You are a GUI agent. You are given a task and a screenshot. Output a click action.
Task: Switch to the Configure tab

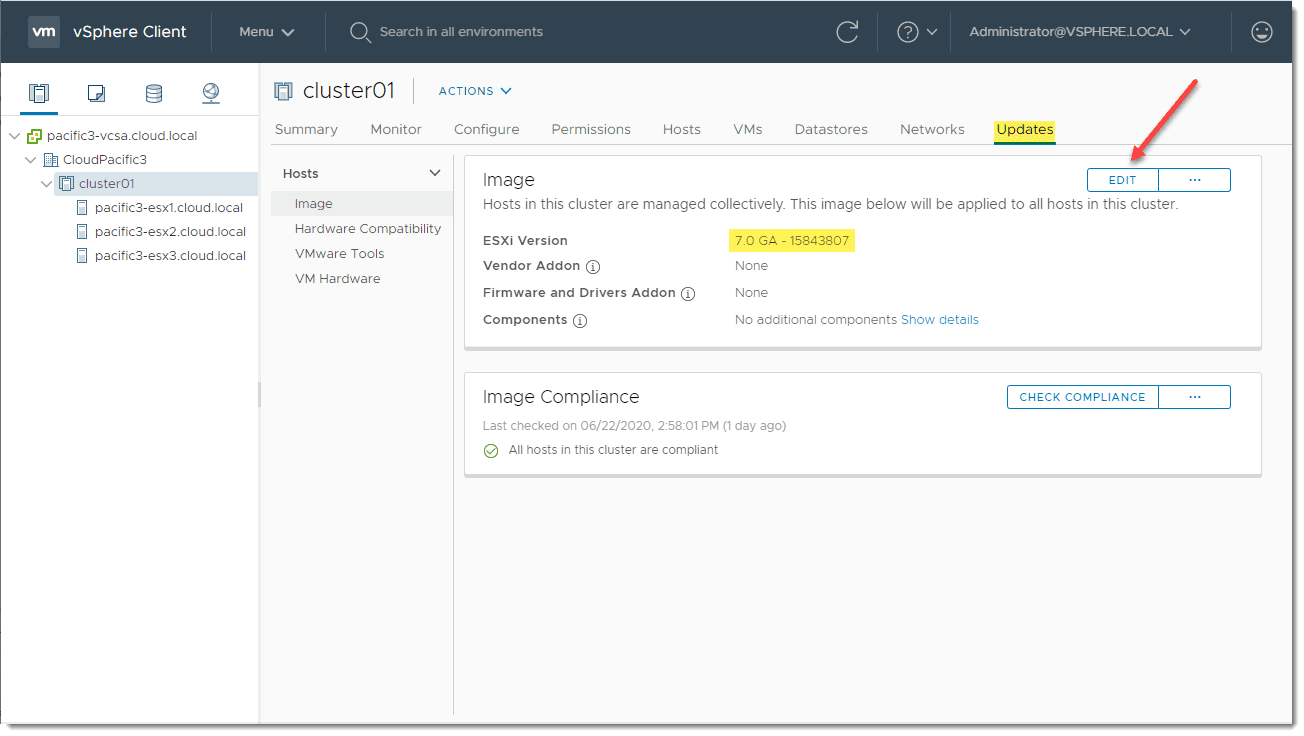[x=486, y=129]
